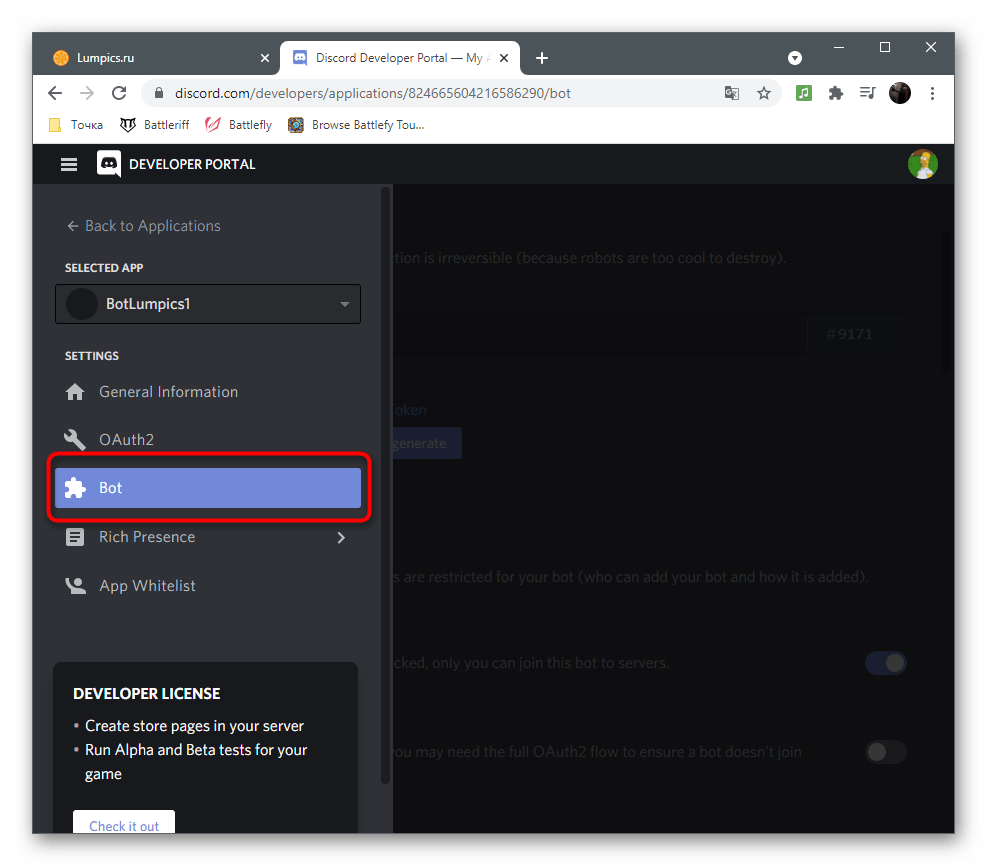
Task: Click the Rich Presence document icon
Action: 74,537
